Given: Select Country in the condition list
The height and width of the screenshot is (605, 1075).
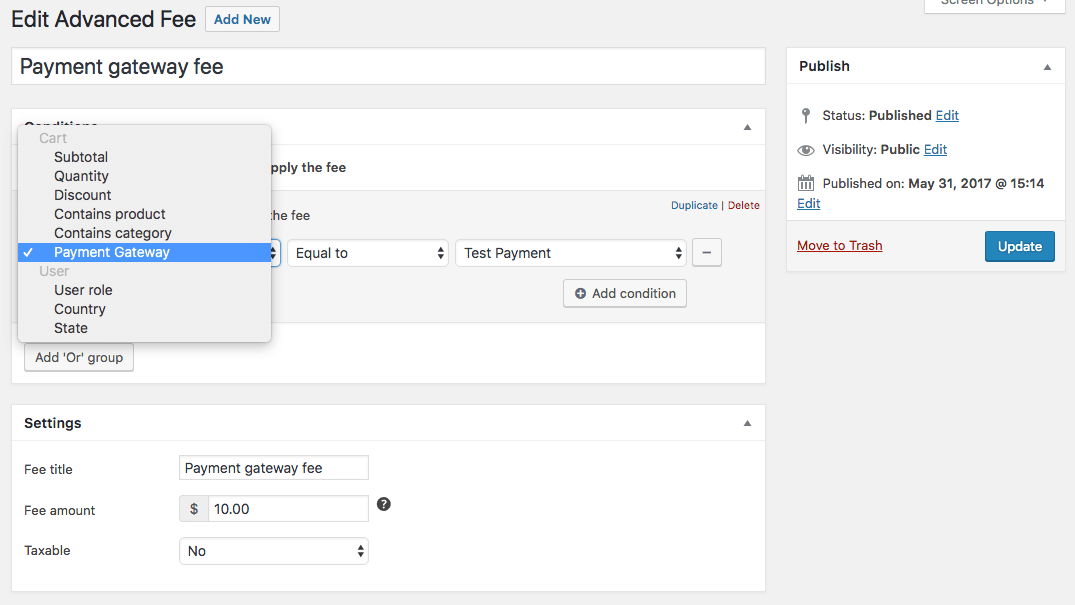Looking at the screenshot, I should pos(145,309).
